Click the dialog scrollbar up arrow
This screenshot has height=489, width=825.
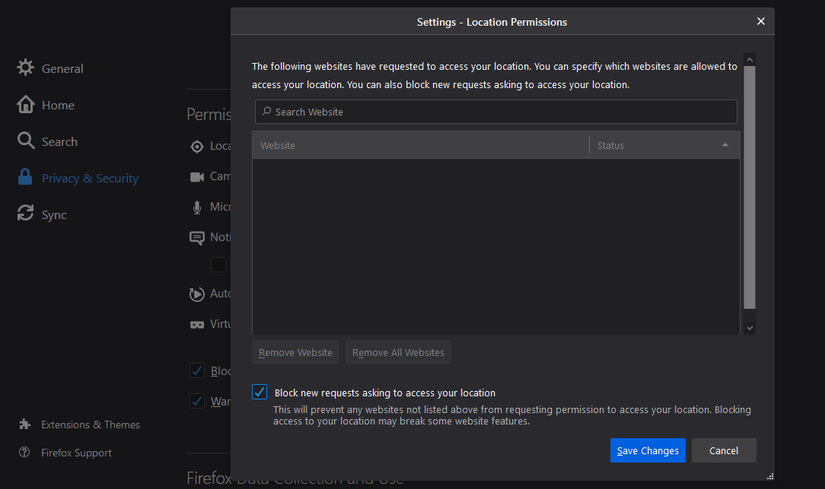click(x=750, y=59)
